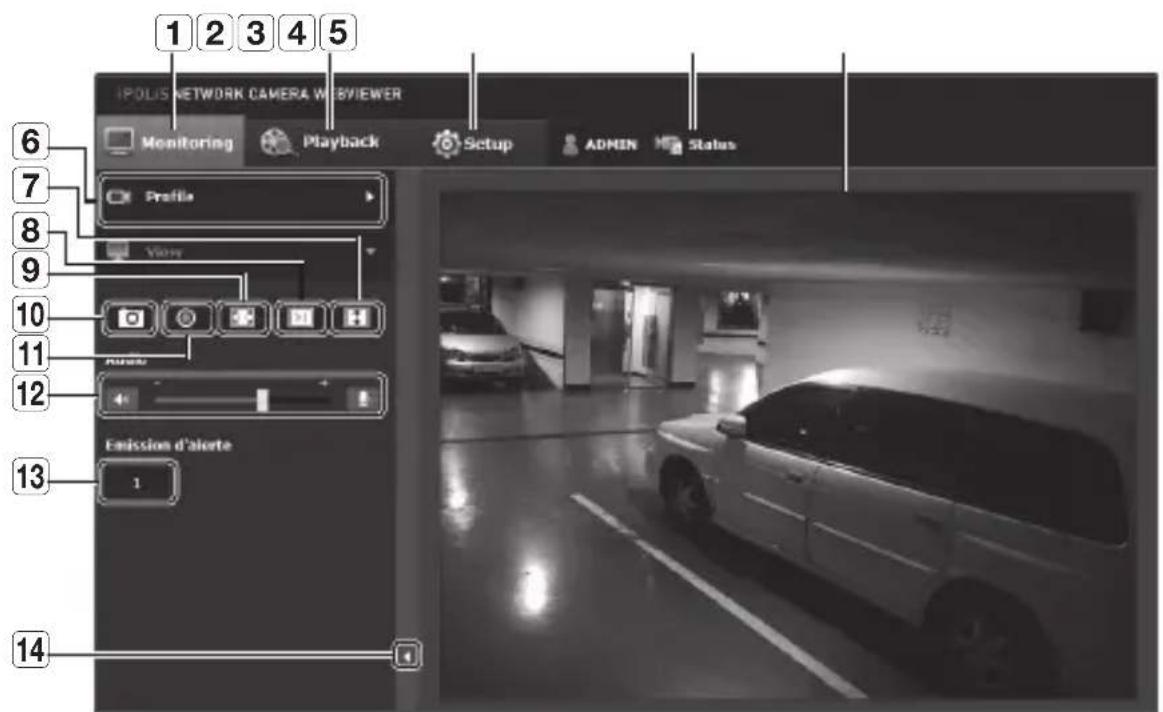Collapse the View section arrow
Viewport: 1163px width, 712px height.
click(x=370, y=250)
